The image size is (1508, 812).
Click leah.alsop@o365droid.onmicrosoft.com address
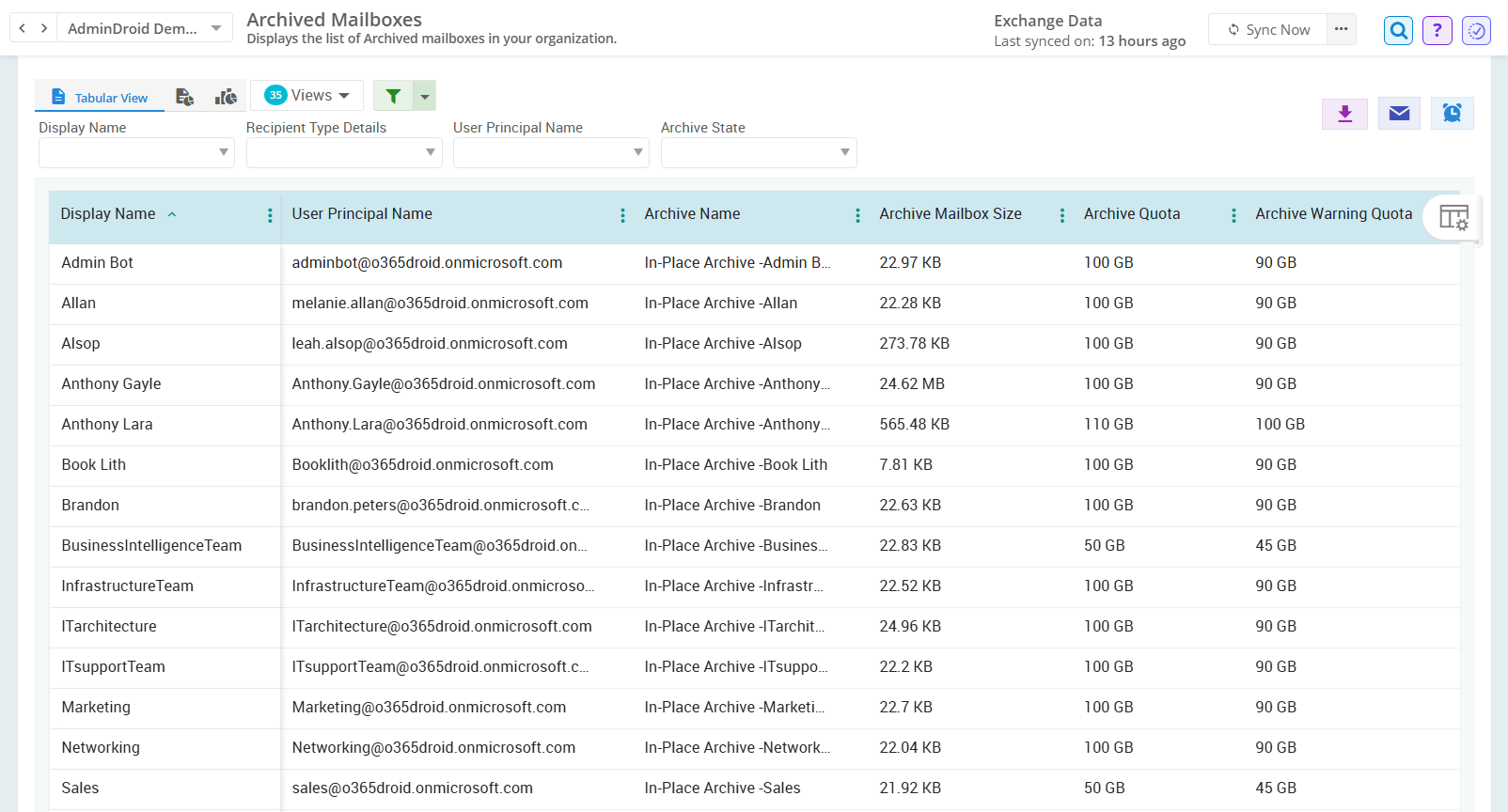click(x=430, y=344)
